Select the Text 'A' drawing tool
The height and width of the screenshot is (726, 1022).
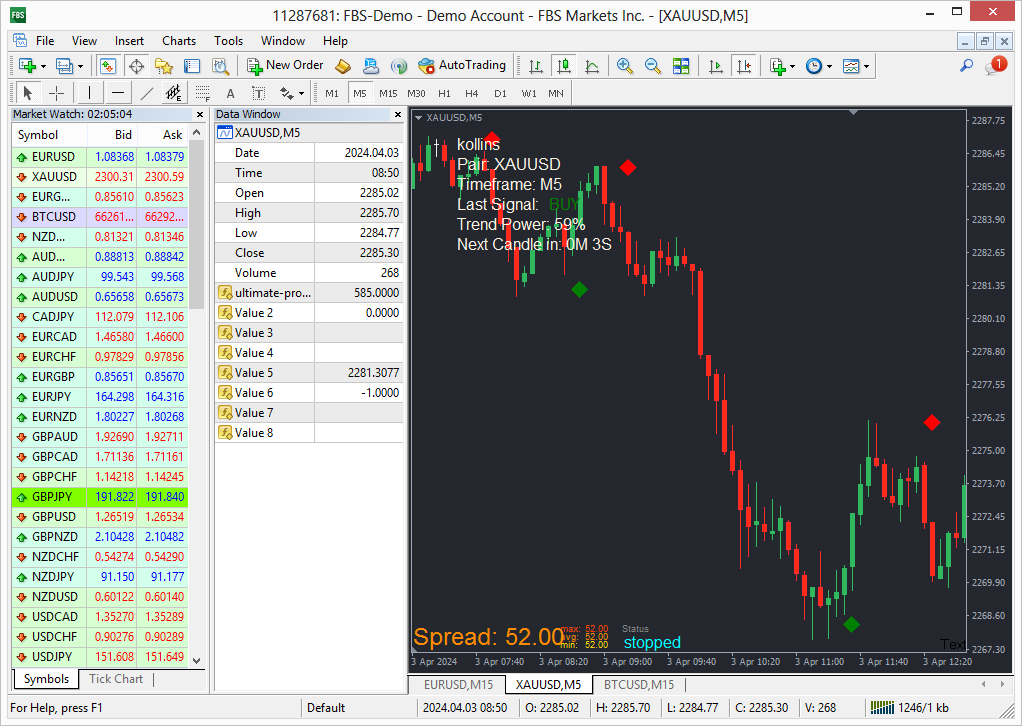(x=230, y=93)
